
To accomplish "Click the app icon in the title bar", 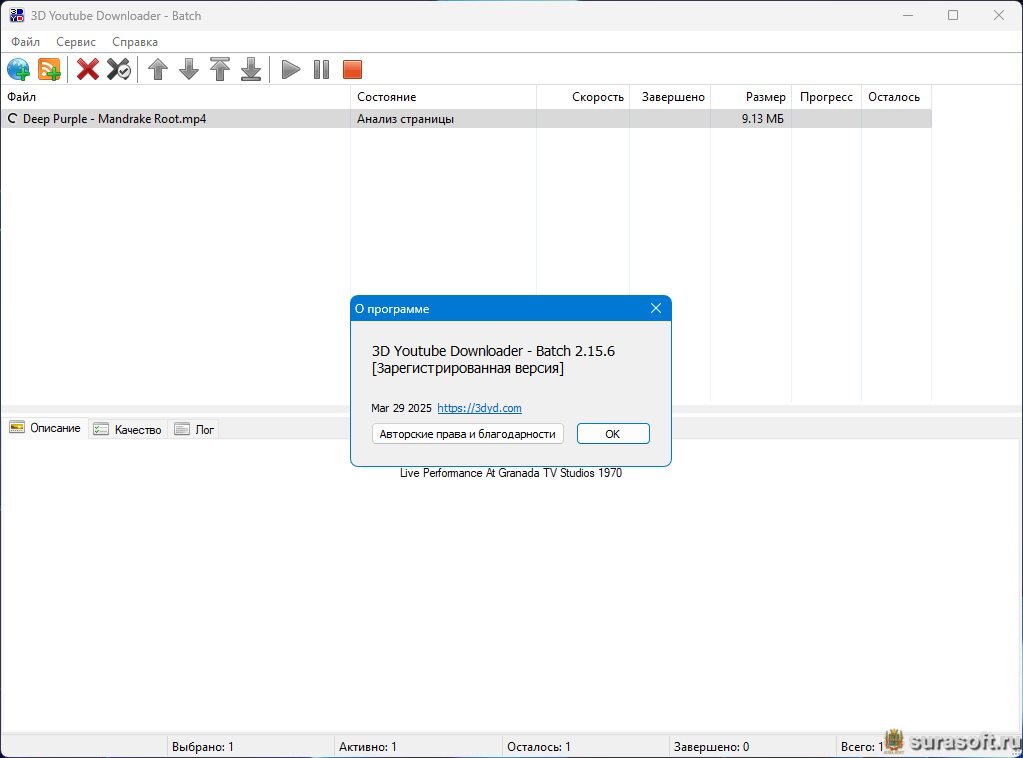I will [16, 15].
